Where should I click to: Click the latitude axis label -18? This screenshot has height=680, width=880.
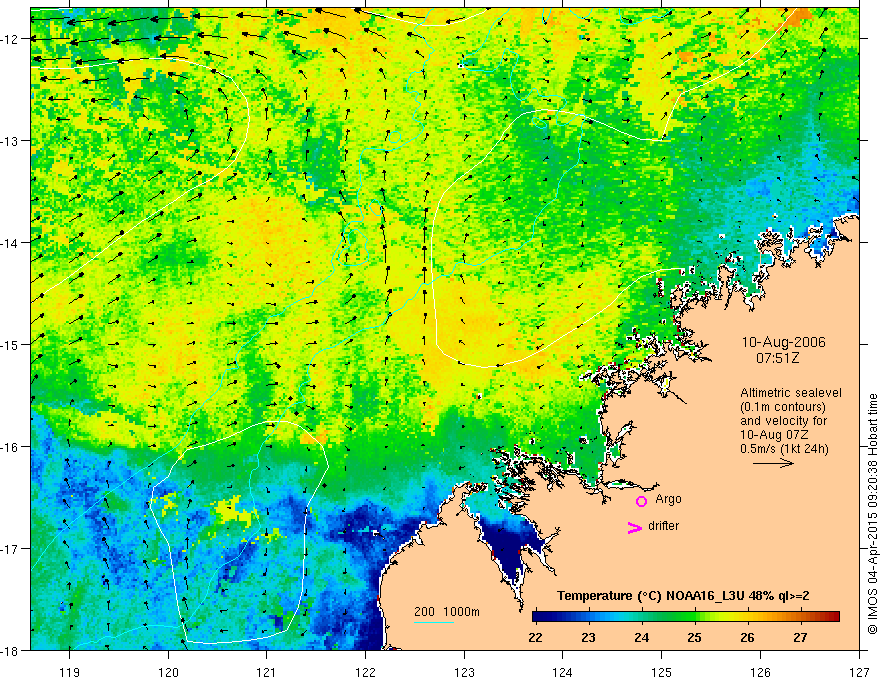coord(11,650)
